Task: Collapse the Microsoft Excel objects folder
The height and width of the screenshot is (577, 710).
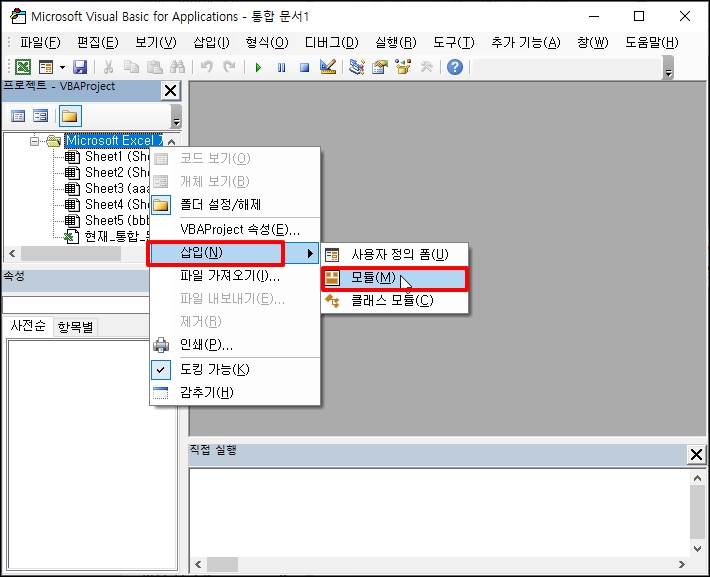Action: coord(34,141)
